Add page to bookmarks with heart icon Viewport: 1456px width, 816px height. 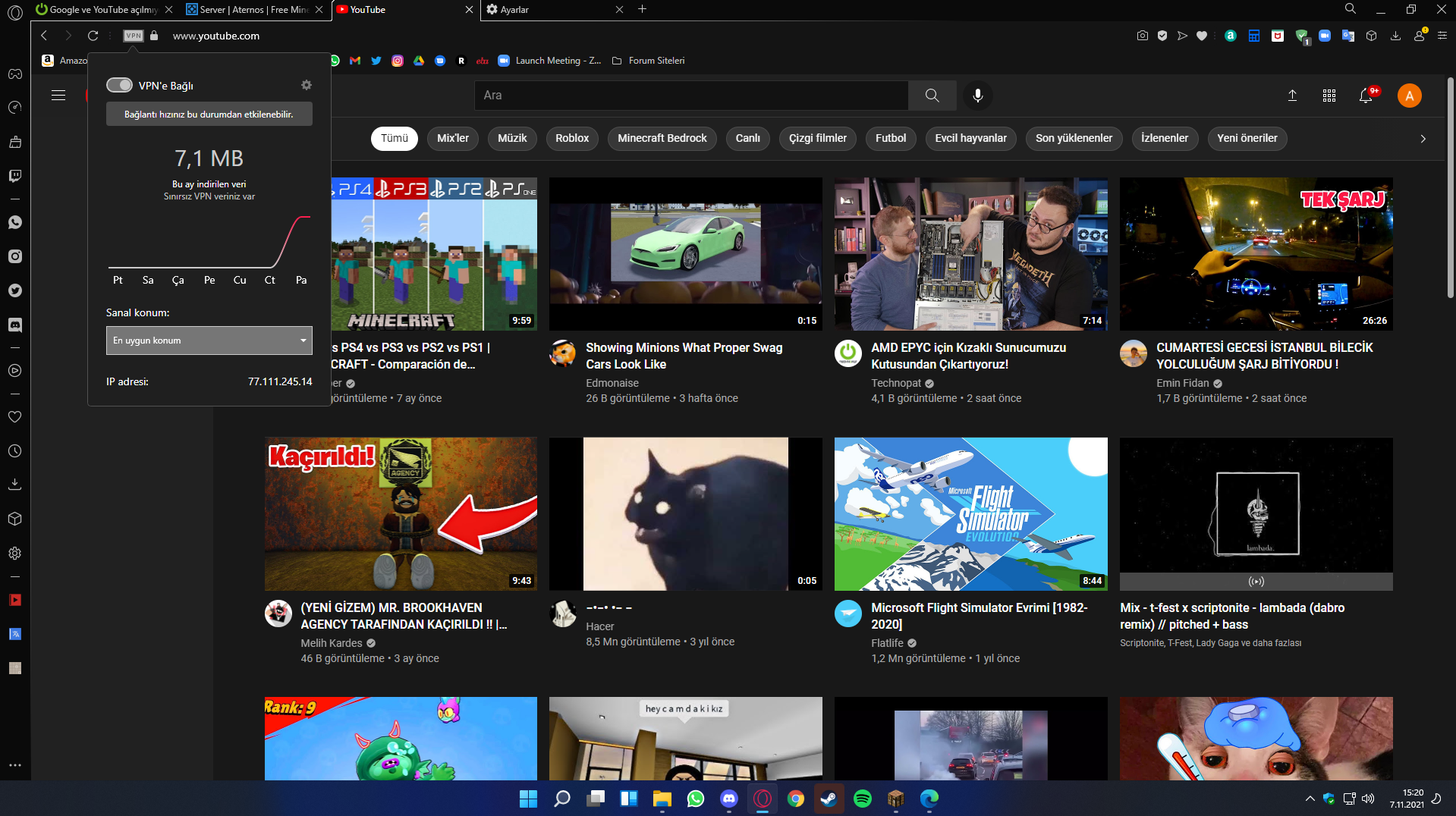tap(1202, 36)
